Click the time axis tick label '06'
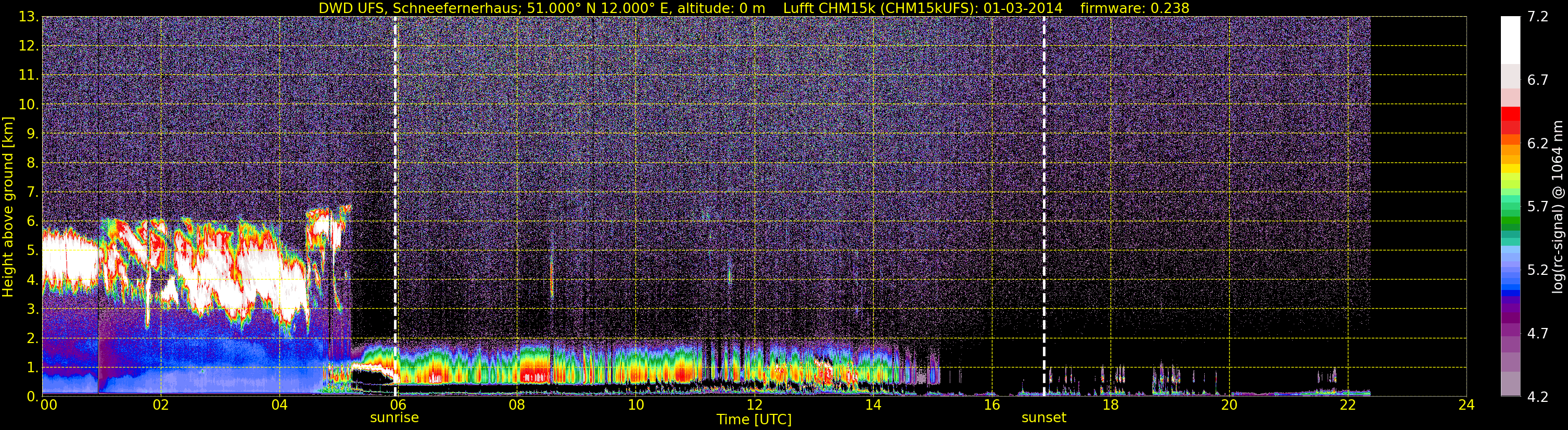Image resolution: width=1568 pixels, height=430 pixels. point(398,406)
